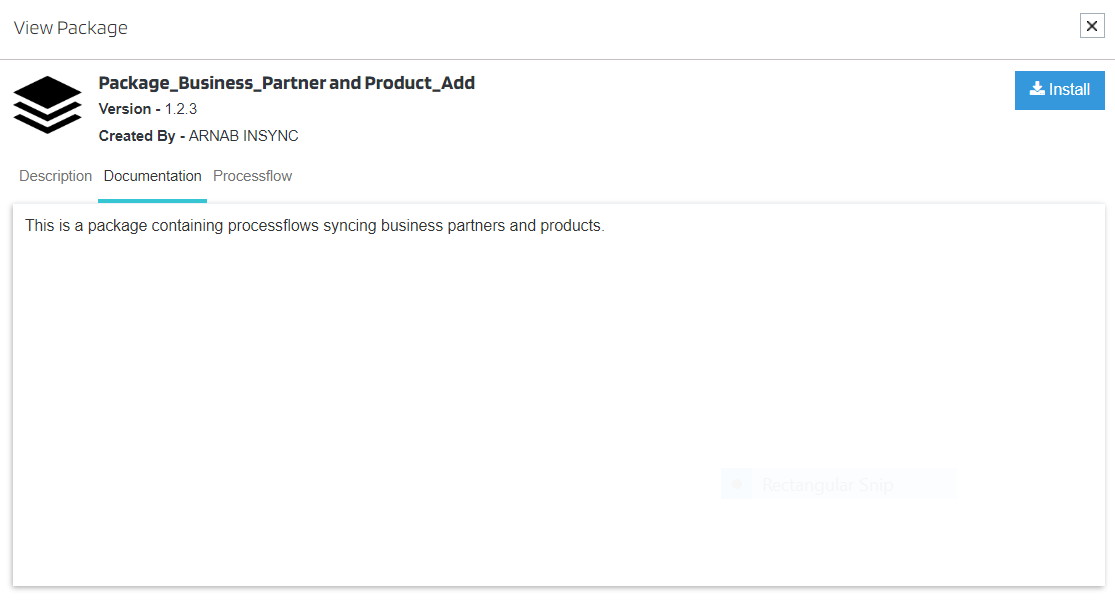
Task: Click the download icon inside Install button
Action: pos(1037,89)
